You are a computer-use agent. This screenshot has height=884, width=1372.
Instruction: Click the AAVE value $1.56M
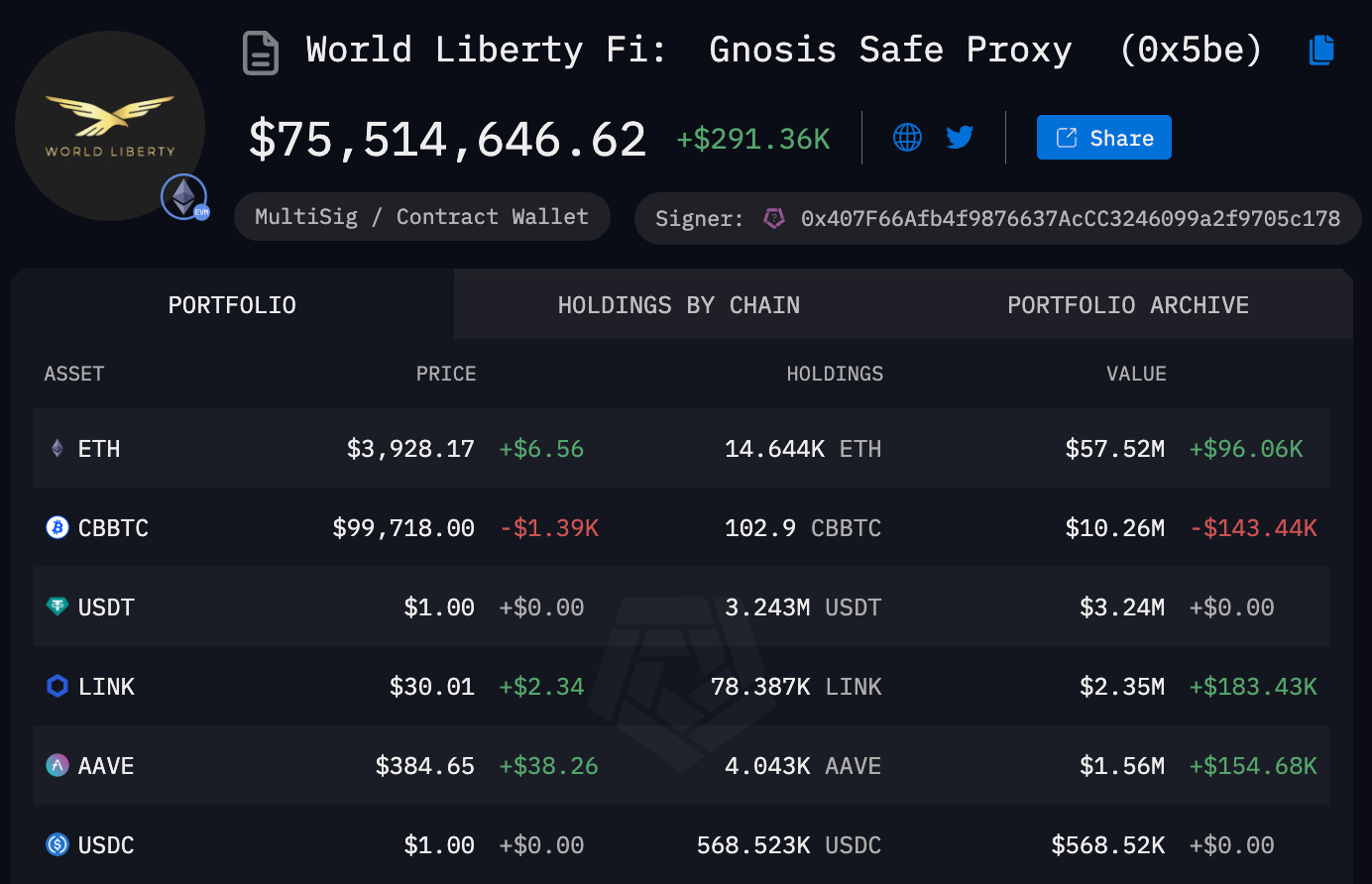(1122, 766)
